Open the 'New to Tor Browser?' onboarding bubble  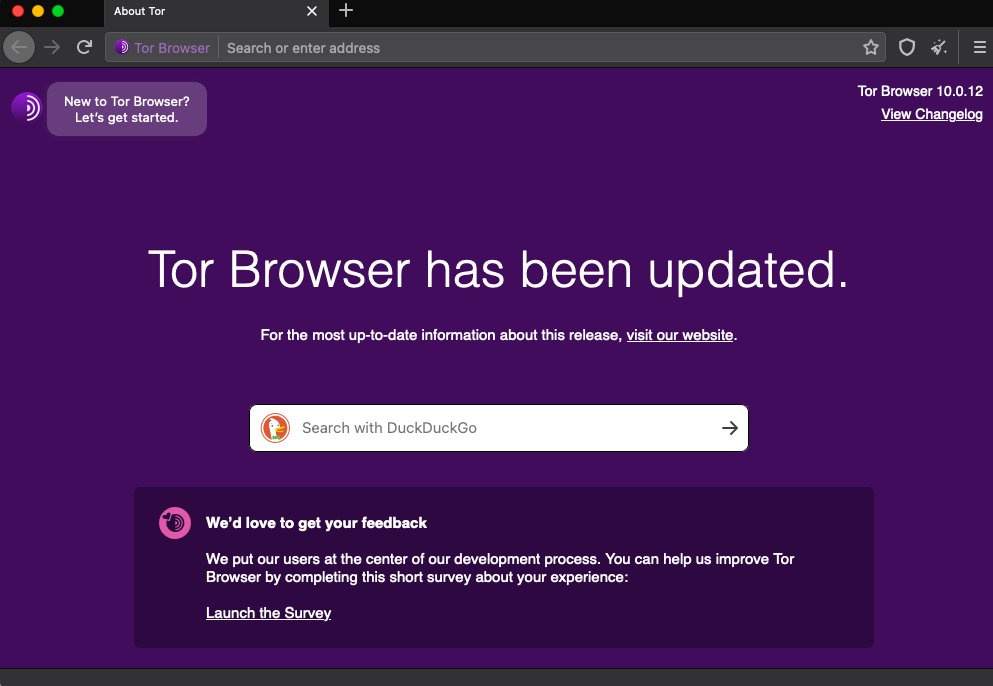point(127,109)
